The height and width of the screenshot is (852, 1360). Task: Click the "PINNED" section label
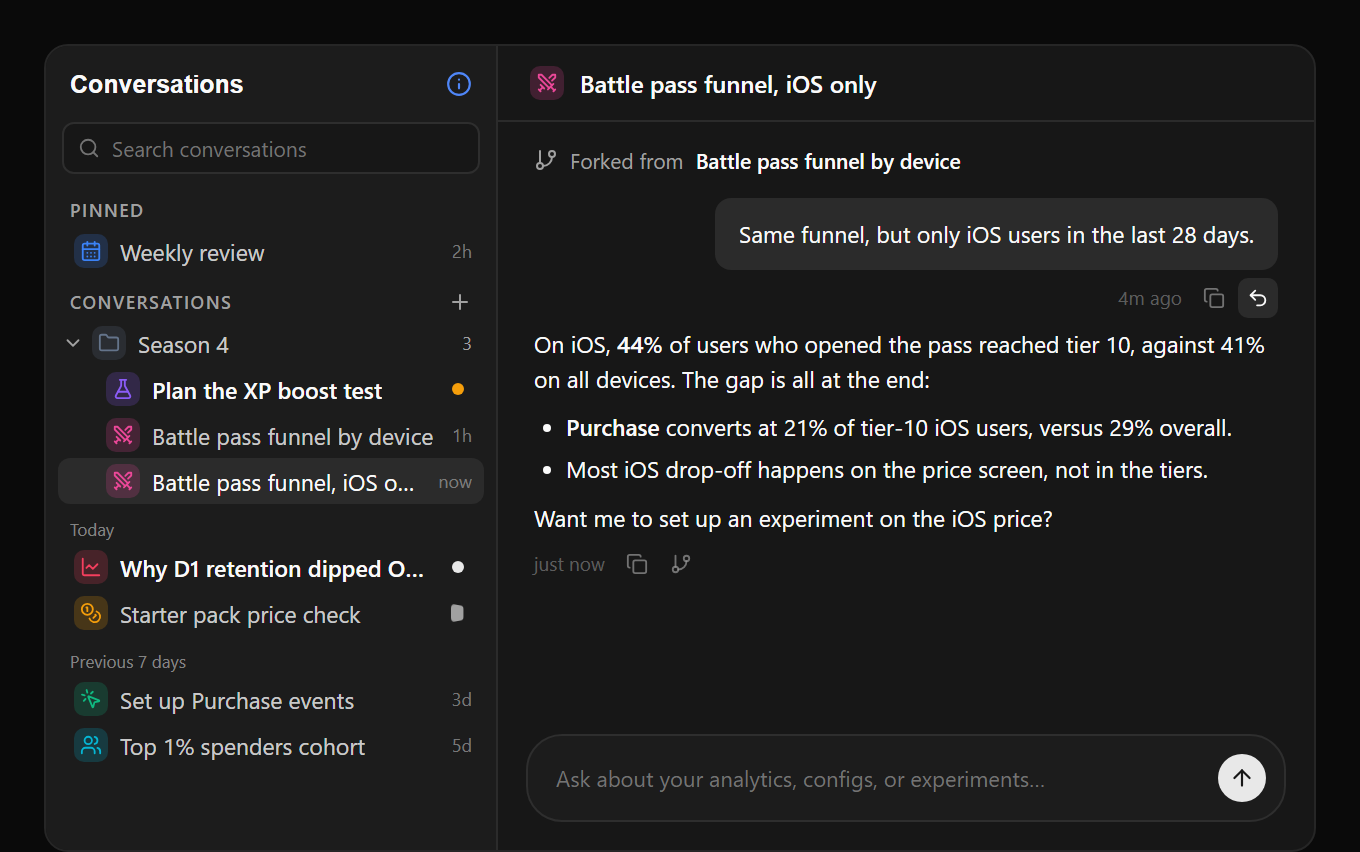pyautogui.click(x=107, y=211)
